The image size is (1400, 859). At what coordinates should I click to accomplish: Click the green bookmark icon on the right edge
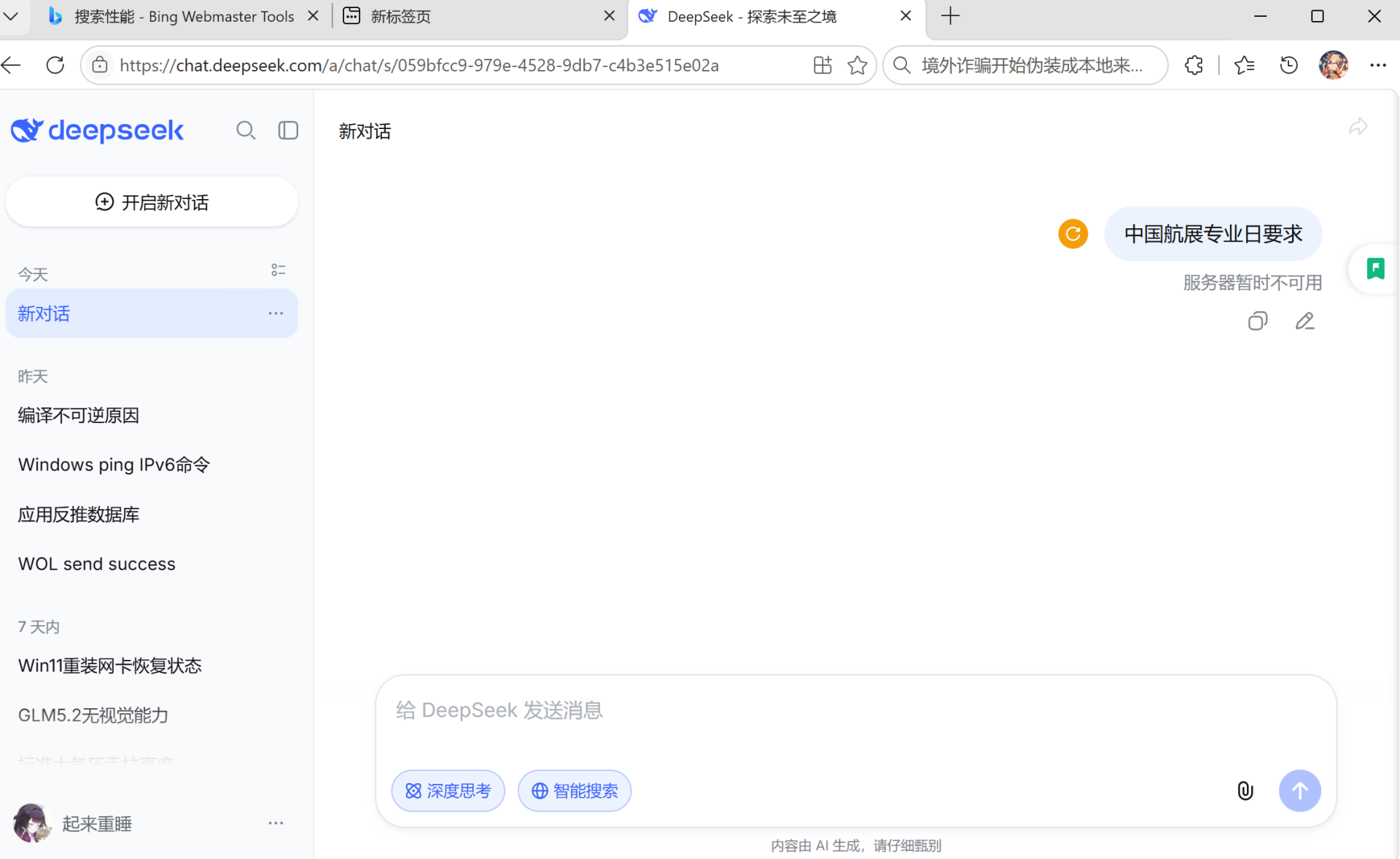click(1375, 268)
